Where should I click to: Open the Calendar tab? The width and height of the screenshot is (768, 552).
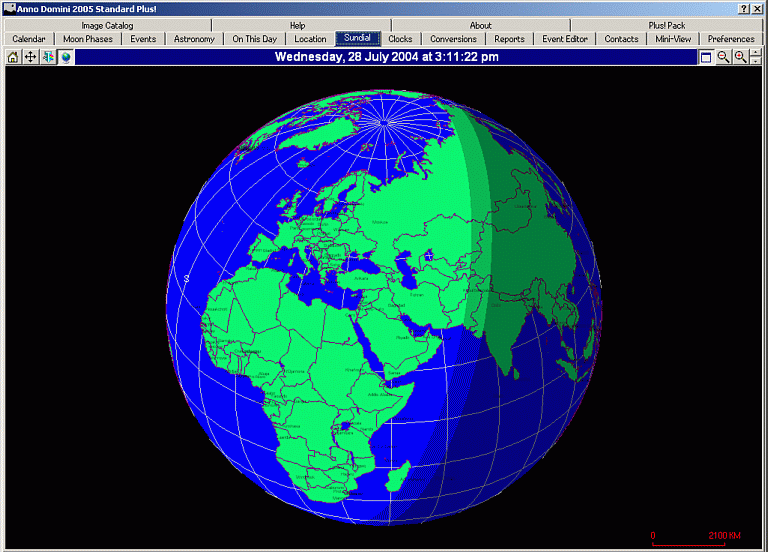(x=29, y=39)
